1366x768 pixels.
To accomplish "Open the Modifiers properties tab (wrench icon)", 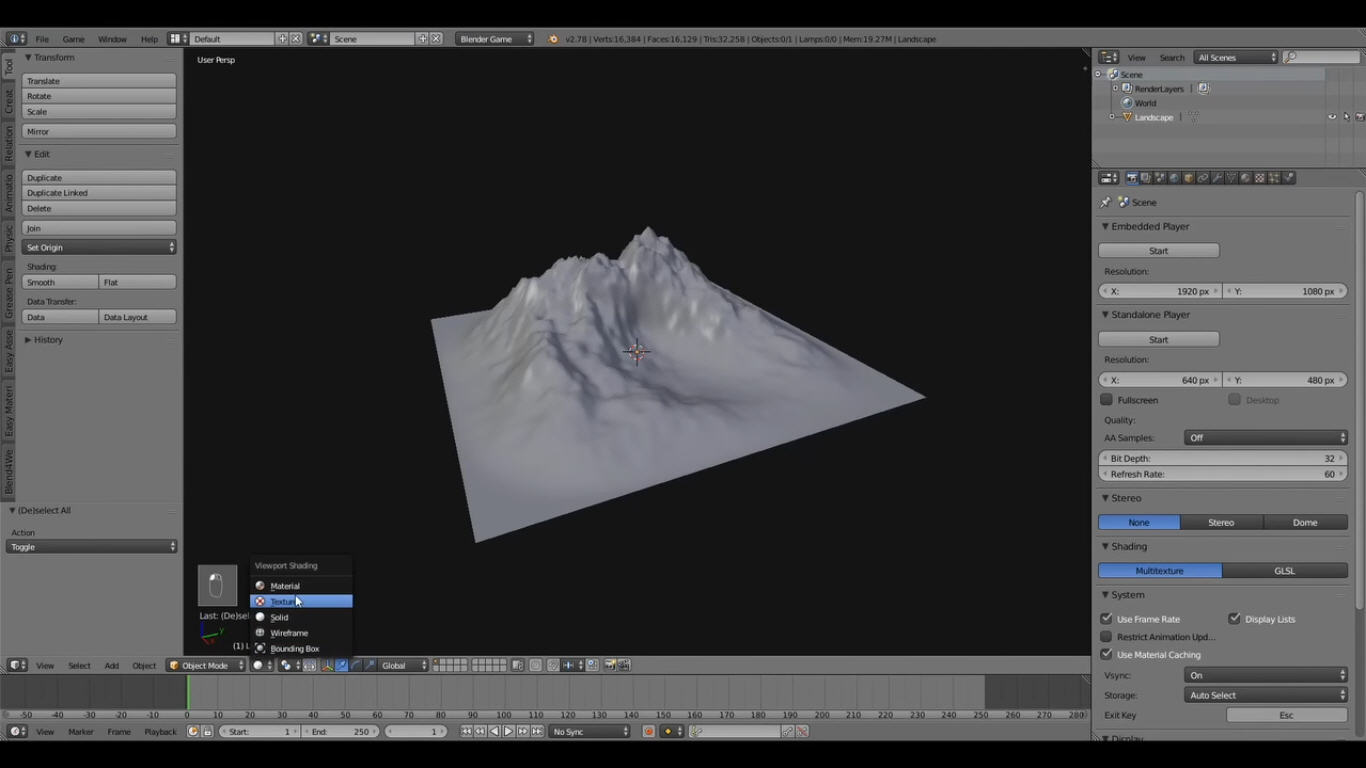I will tap(1217, 178).
